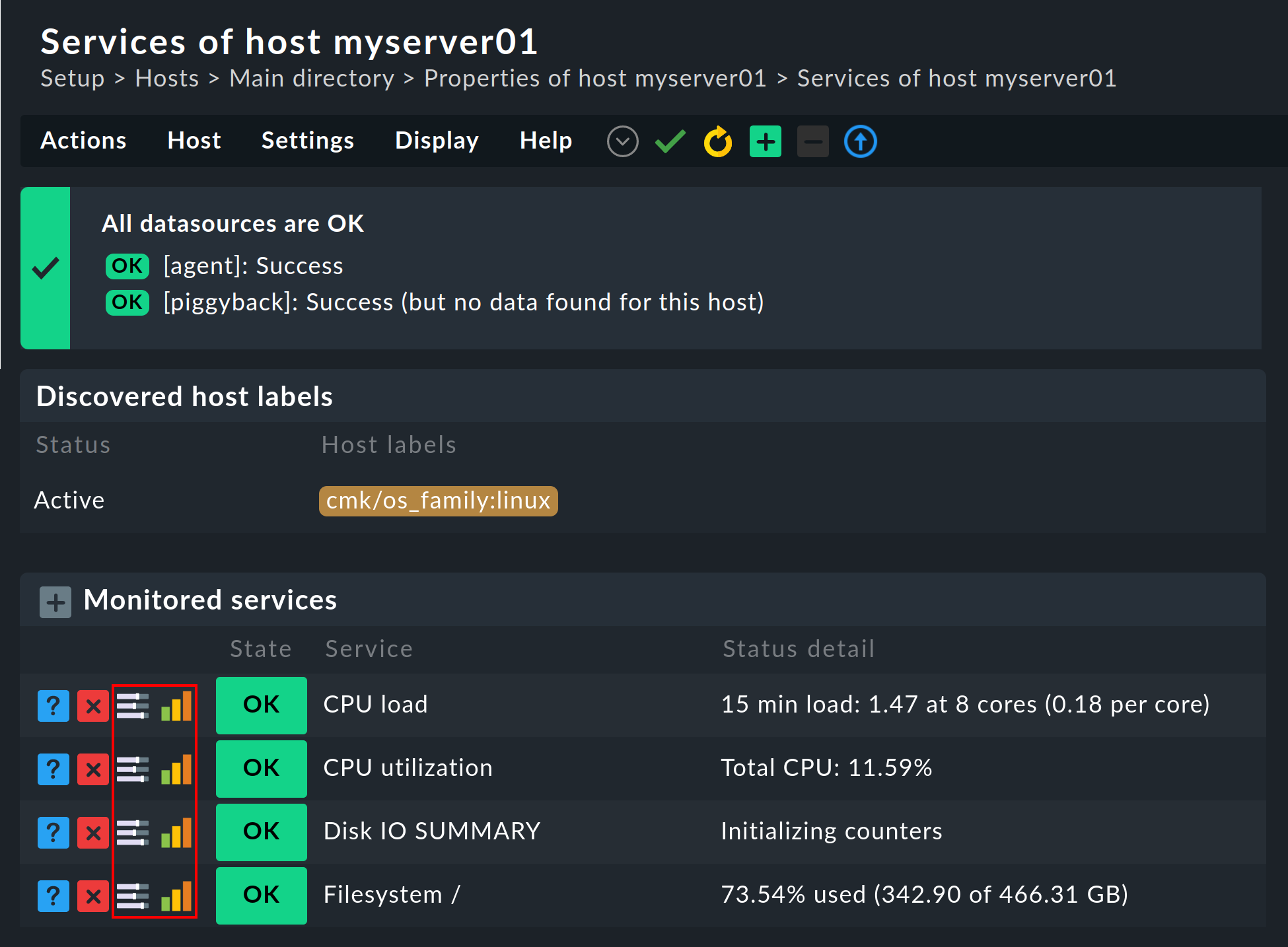Click the '[piggyback]: Success' line

click(x=464, y=302)
